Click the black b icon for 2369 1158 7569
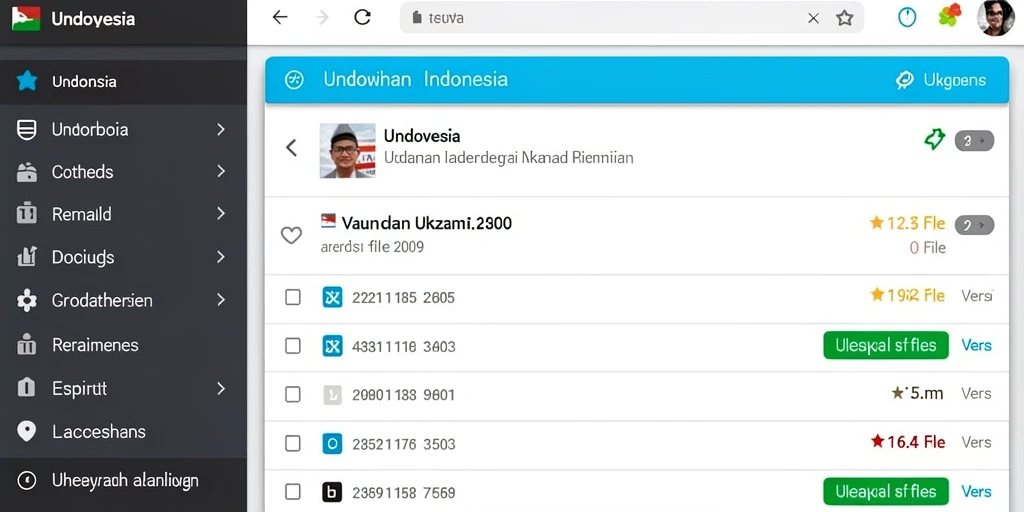Viewport: 1024px width, 512px height. coord(332,492)
